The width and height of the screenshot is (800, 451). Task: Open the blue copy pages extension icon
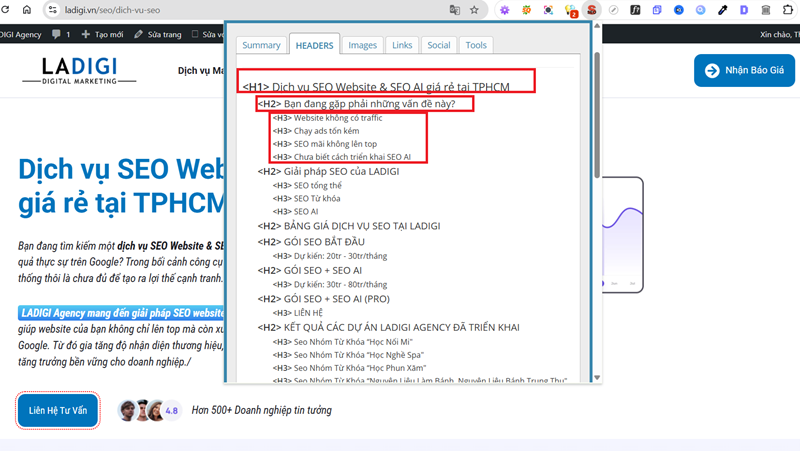coord(657,10)
